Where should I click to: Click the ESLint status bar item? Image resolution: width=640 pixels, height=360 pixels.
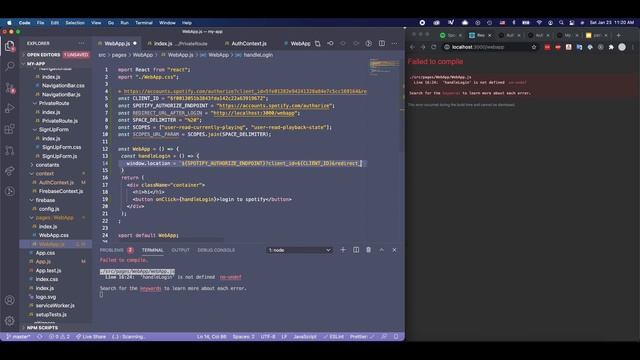[x=334, y=337]
